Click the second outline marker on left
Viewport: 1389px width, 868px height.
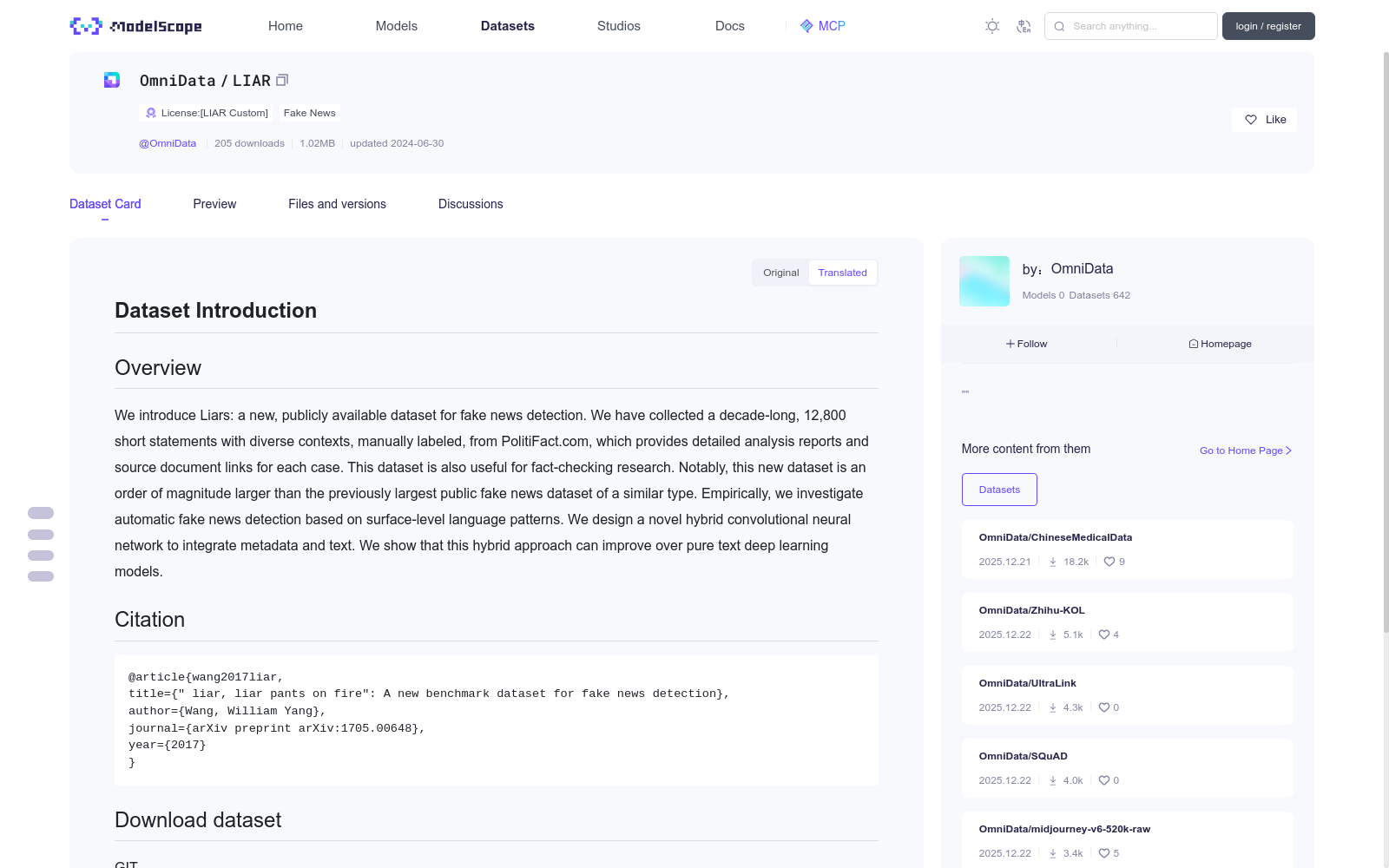(41, 535)
